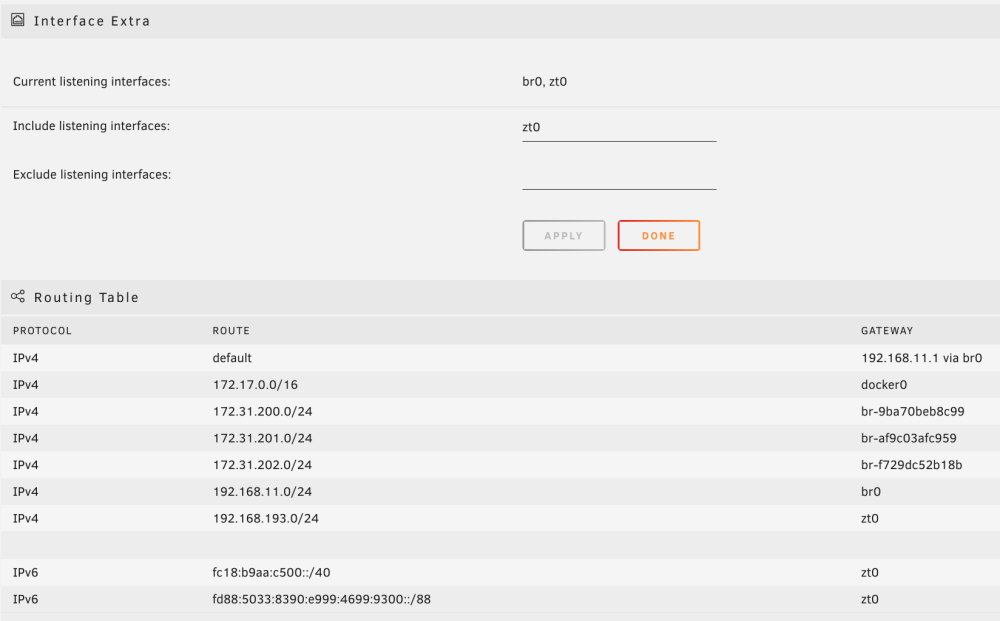
Task: Select gateway '192.168.11.1 via br0'
Action: point(922,358)
